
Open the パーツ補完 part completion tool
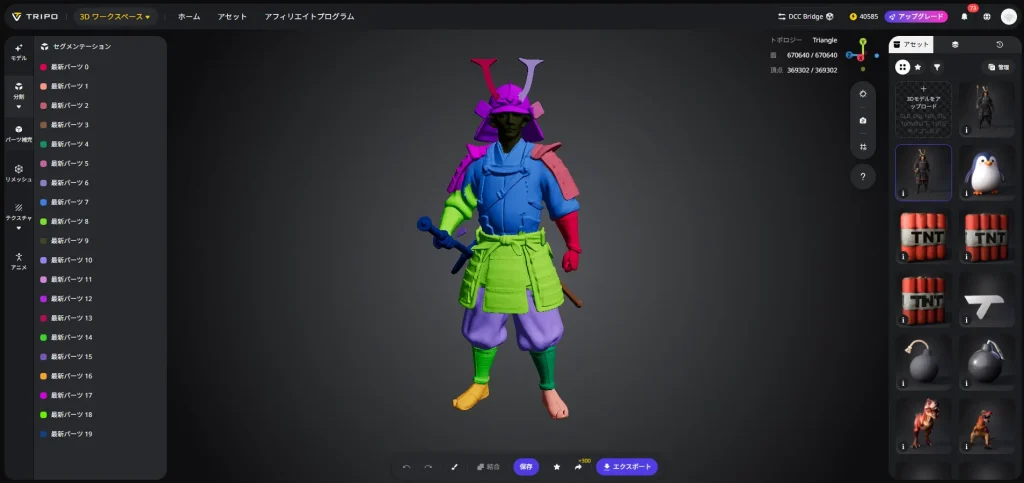pos(18,133)
